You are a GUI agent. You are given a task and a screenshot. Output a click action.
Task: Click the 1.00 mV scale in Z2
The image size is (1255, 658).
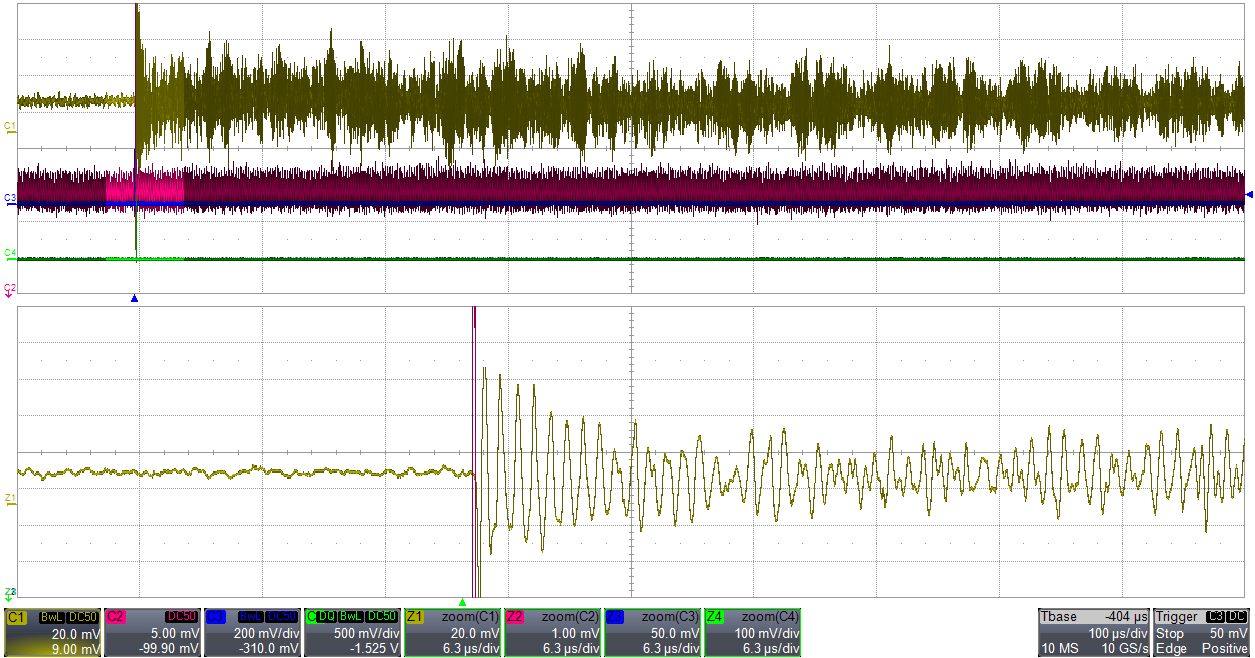tap(577, 633)
